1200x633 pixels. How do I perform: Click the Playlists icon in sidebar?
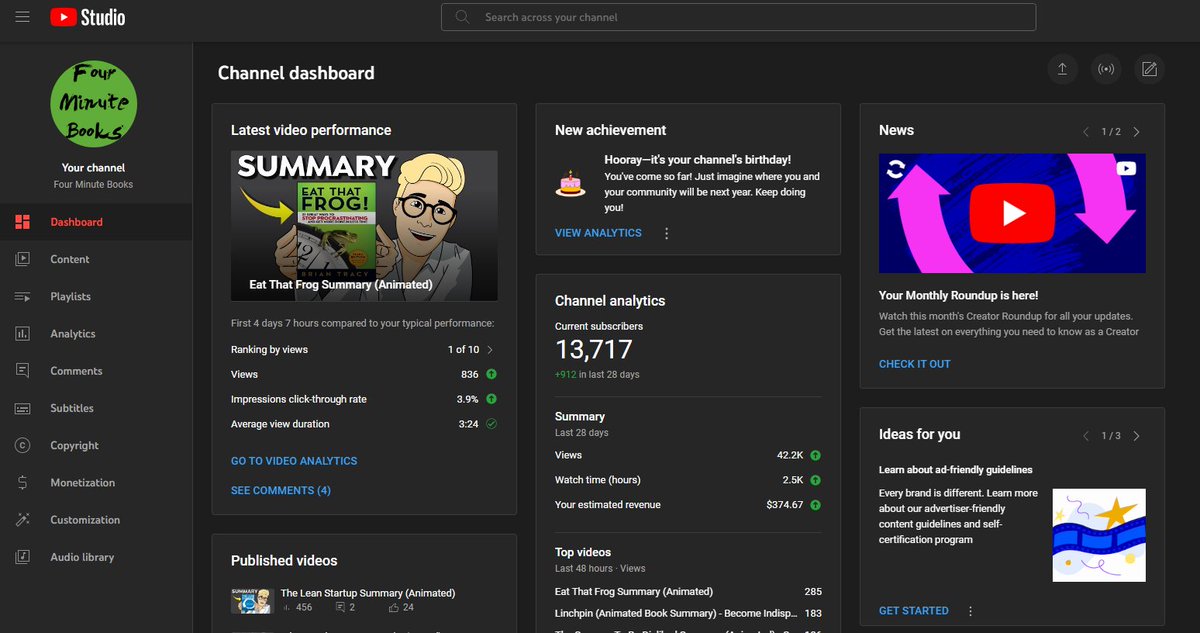[x=23, y=297]
